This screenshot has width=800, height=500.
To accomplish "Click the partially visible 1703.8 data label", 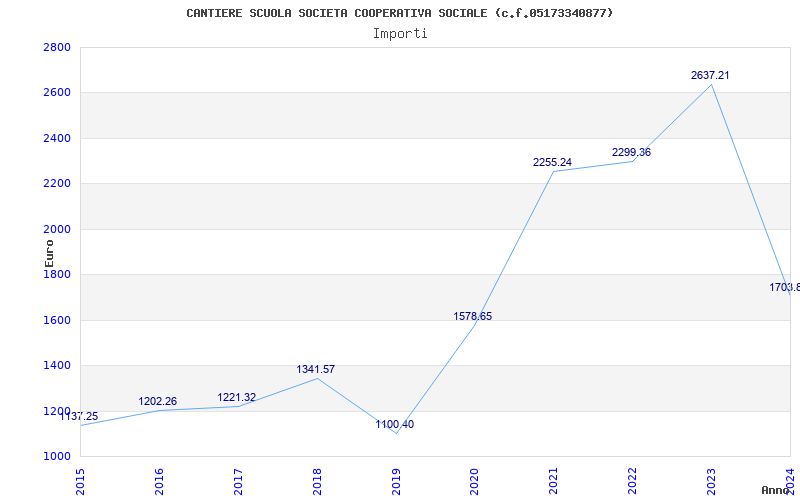I will 785,288.
